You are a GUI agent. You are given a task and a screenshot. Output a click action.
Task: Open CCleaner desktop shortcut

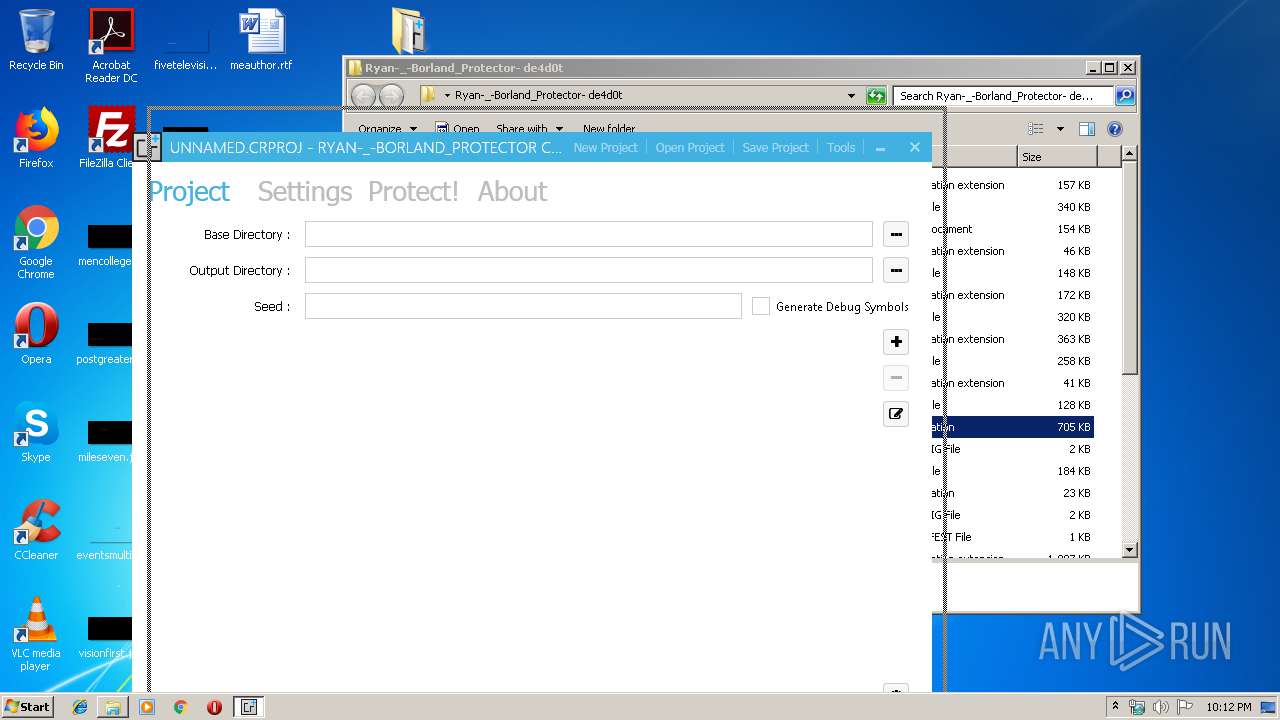pyautogui.click(x=36, y=530)
